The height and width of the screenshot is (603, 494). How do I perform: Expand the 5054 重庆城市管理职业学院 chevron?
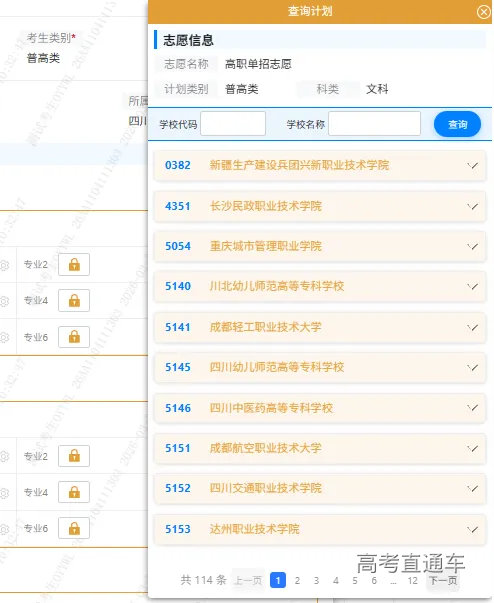pos(472,246)
